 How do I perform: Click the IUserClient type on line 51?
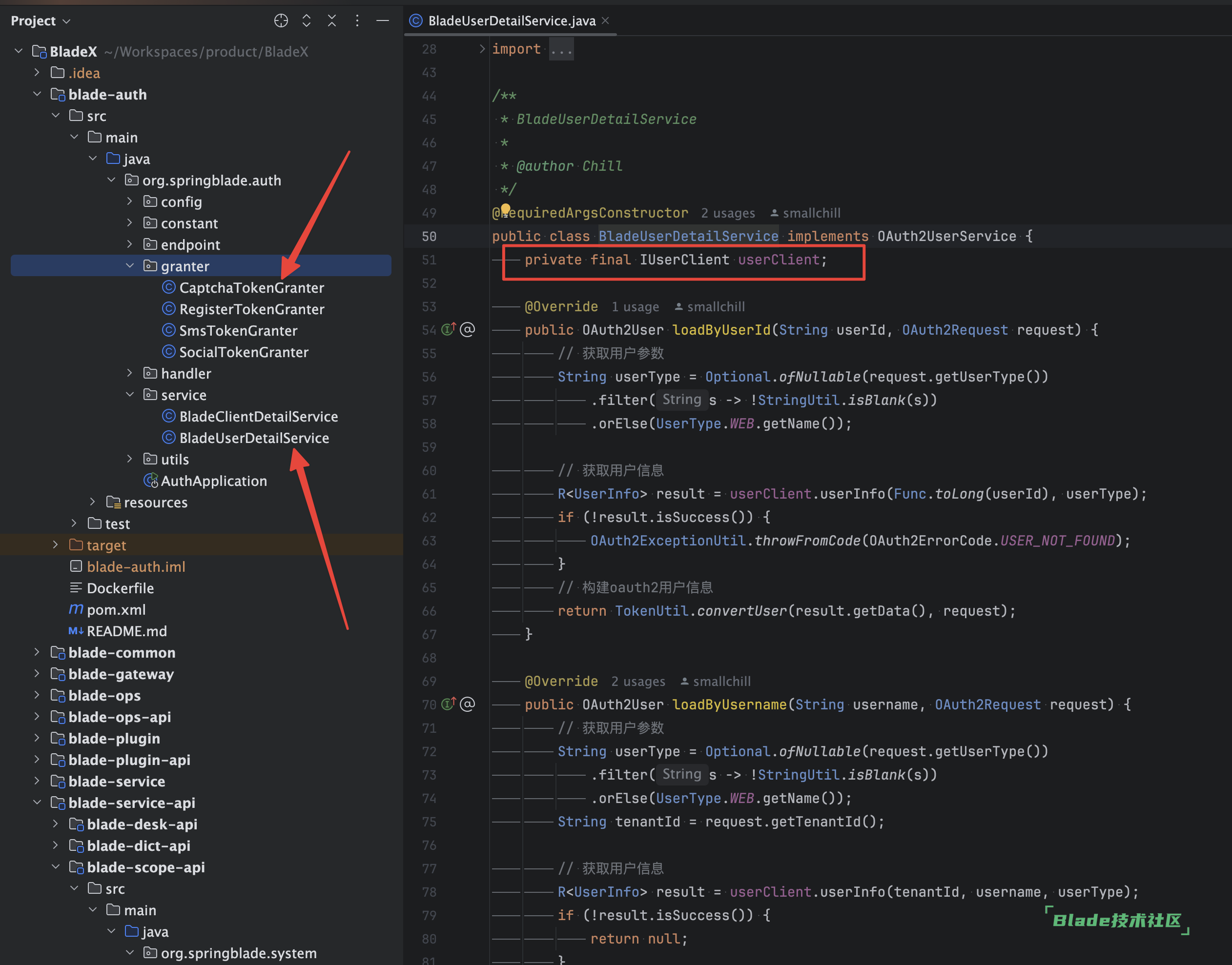pos(684,260)
